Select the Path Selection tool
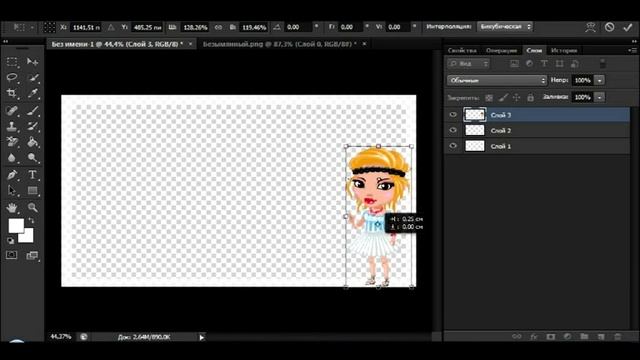Screen dimensions: 640x360 tap(12, 191)
